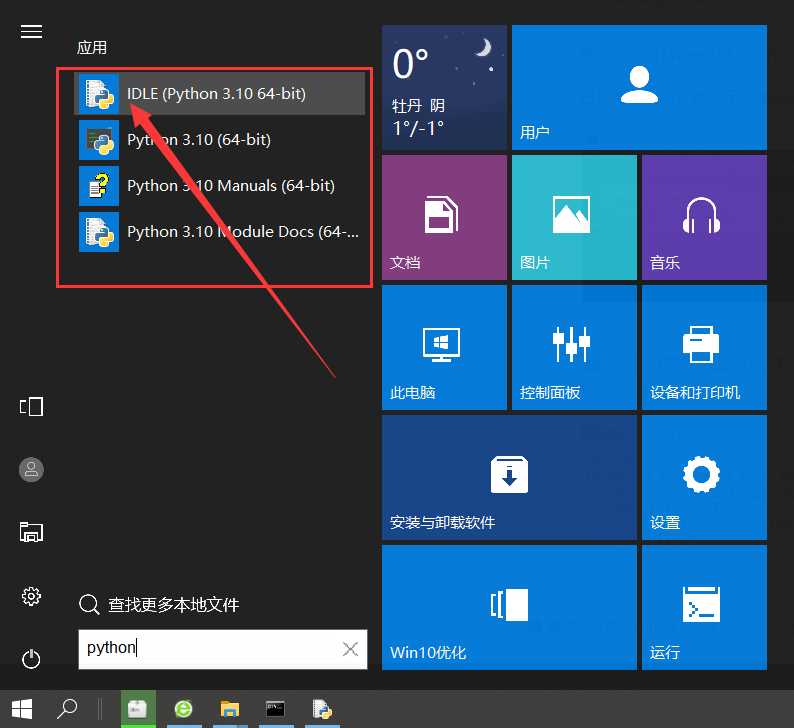Image resolution: width=794 pixels, height=728 pixels.
Task: Click 查找更多本地文件 link
Action: click(x=160, y=604)
